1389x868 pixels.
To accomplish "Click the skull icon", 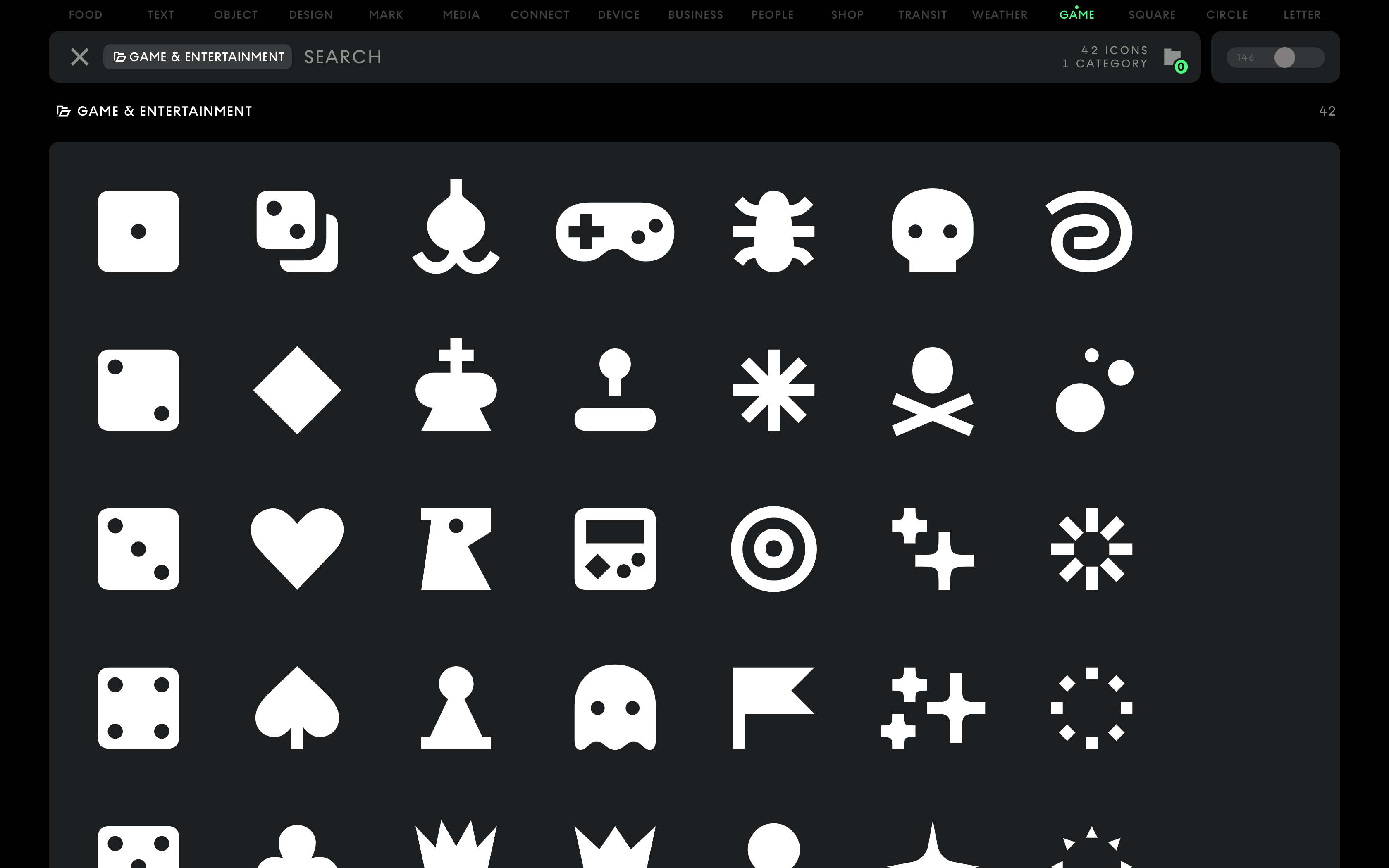I will (932, 231).
